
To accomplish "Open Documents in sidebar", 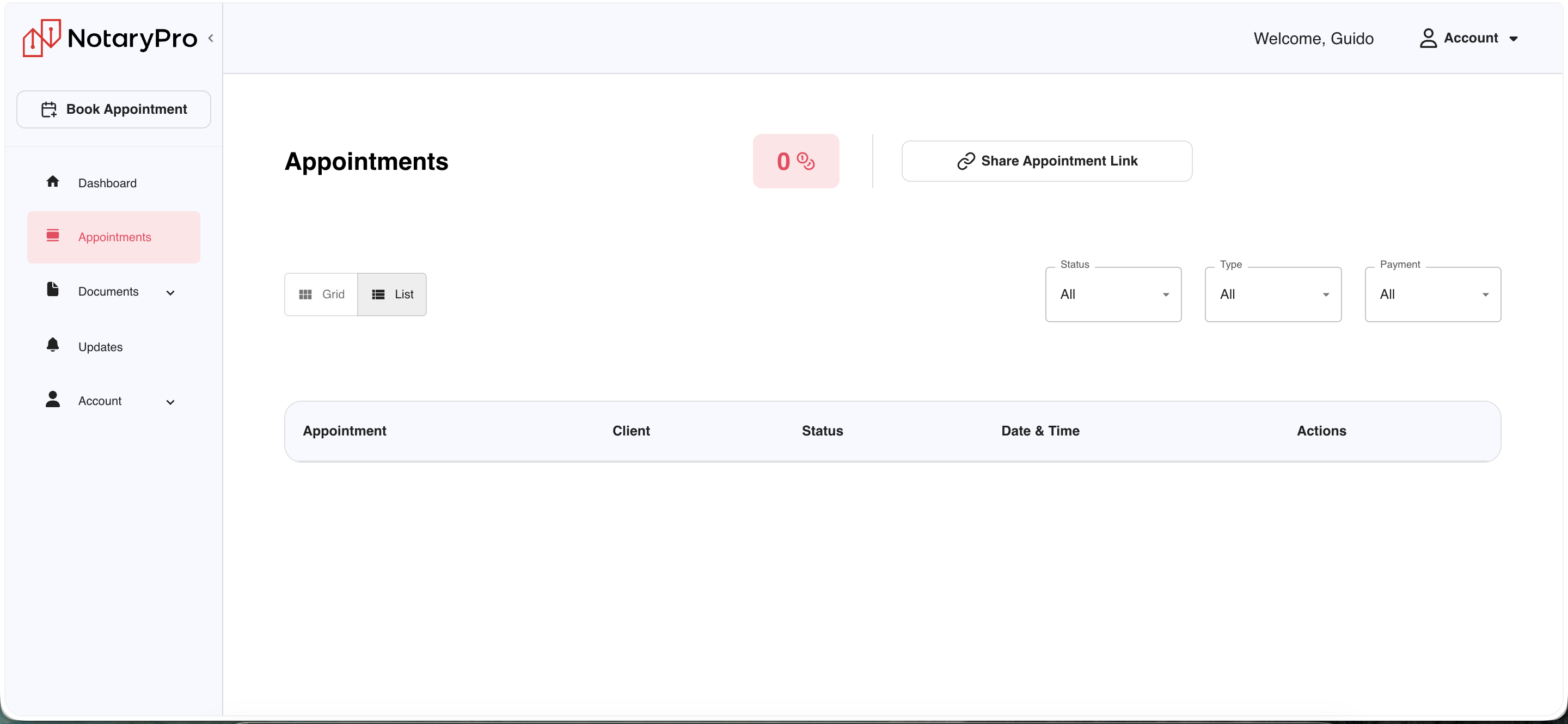I will tap(114, 291).
